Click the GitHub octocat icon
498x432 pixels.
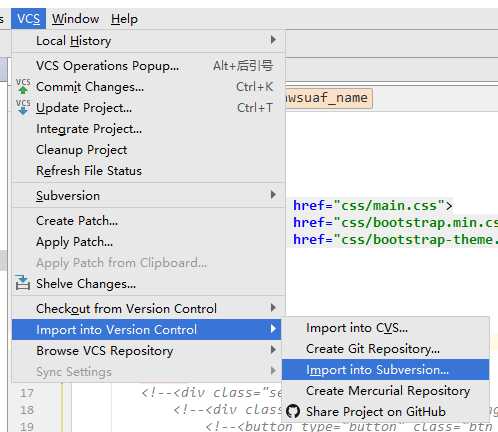293,411
